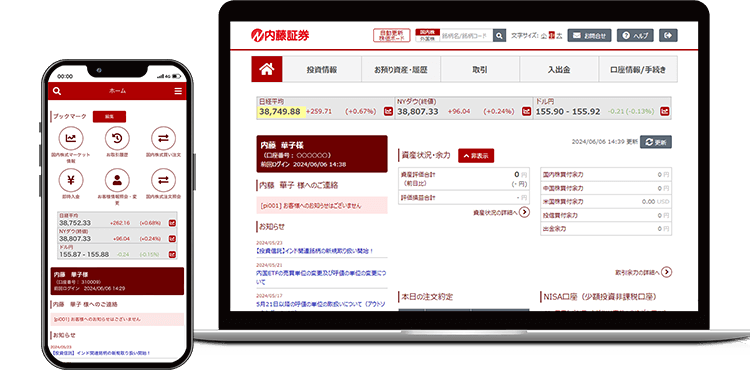Screen dimensions: 750x370
Task: Open the 取引 menu tab
Action: click(x=480, y=69)
